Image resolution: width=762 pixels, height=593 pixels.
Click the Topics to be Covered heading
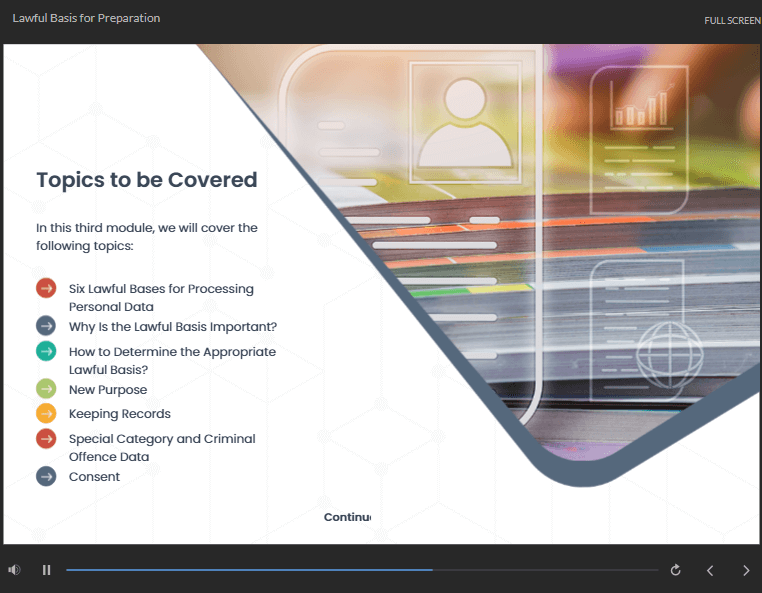point(147,180)
